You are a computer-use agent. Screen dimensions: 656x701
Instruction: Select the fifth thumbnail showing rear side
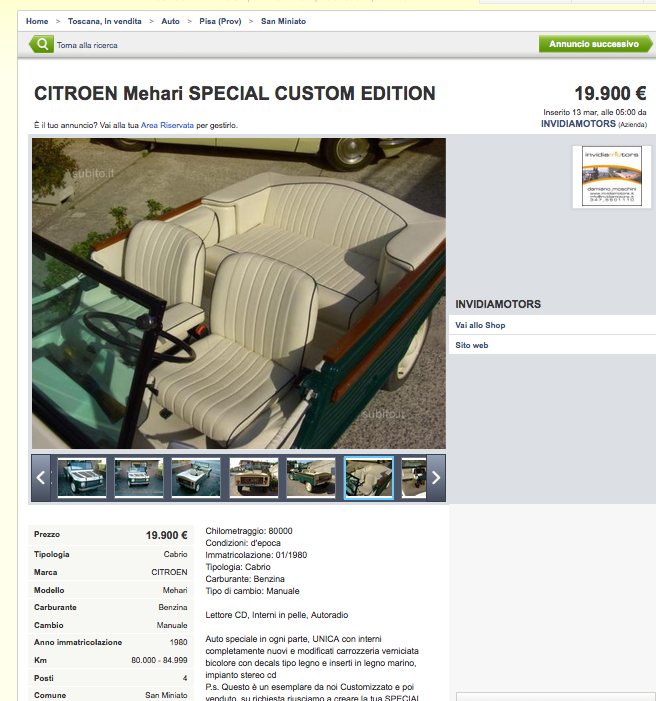(x=311, y=477)
